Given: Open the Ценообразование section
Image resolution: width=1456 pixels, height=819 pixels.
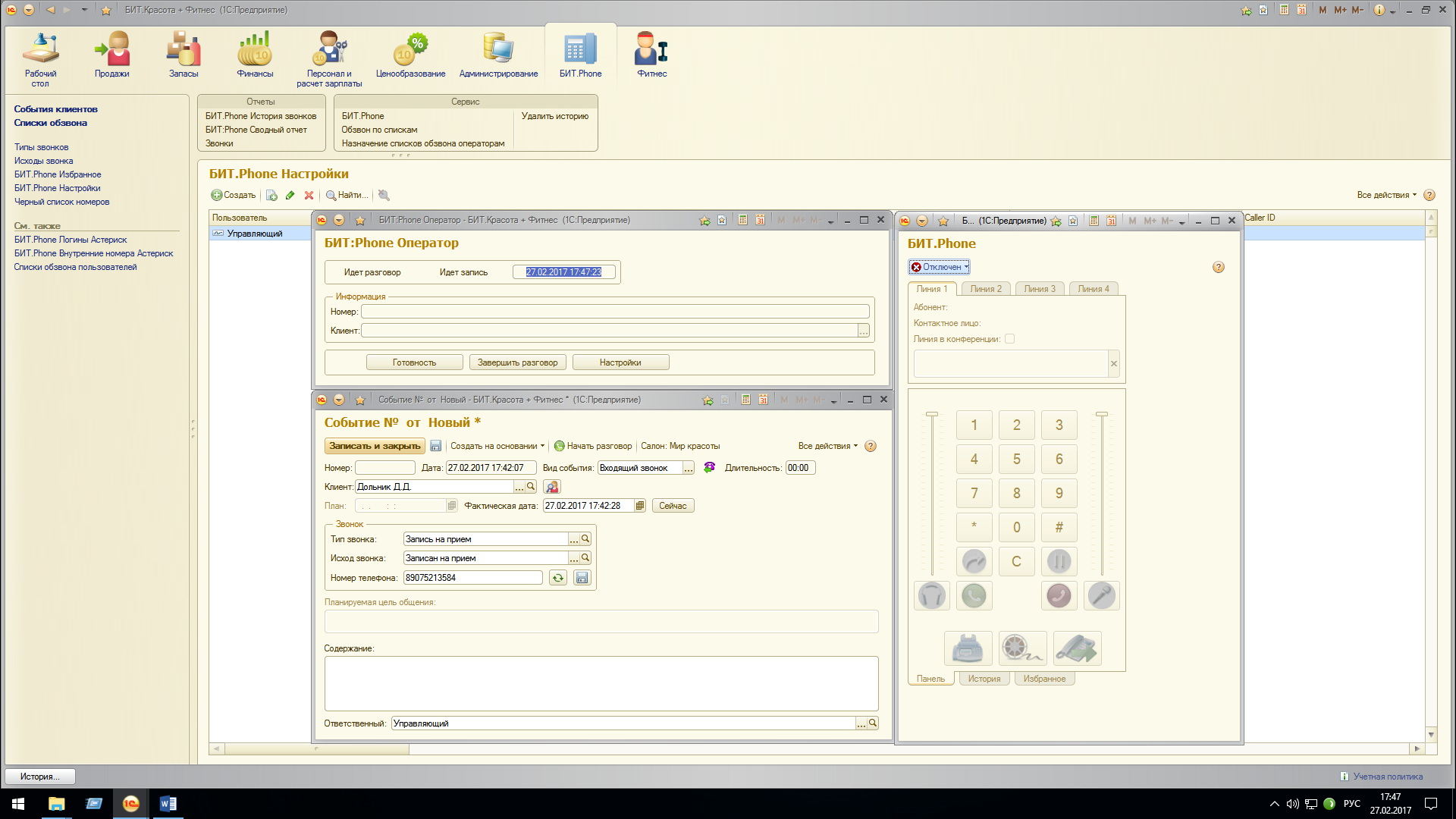Looking at the screenshot, I should pyautogui.click(x=410, y=55).
